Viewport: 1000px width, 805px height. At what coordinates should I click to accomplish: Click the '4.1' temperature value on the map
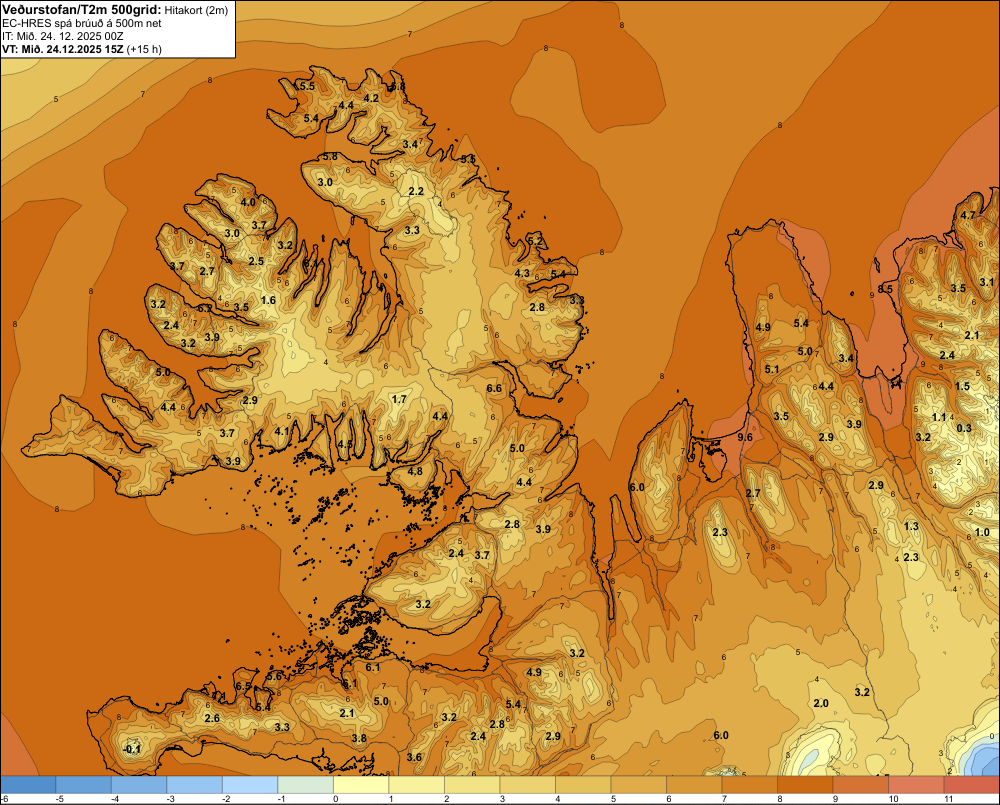coord(282,431)
